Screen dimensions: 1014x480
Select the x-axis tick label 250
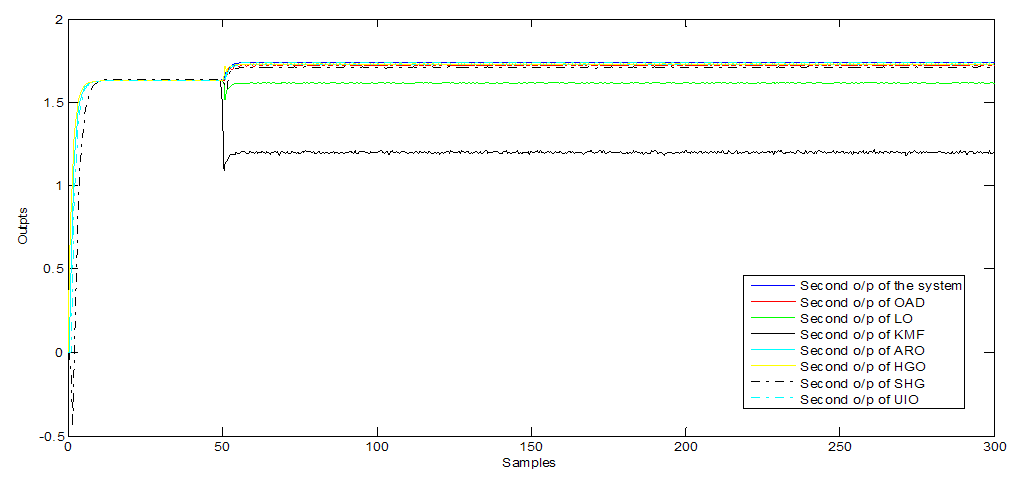[839, 446]
